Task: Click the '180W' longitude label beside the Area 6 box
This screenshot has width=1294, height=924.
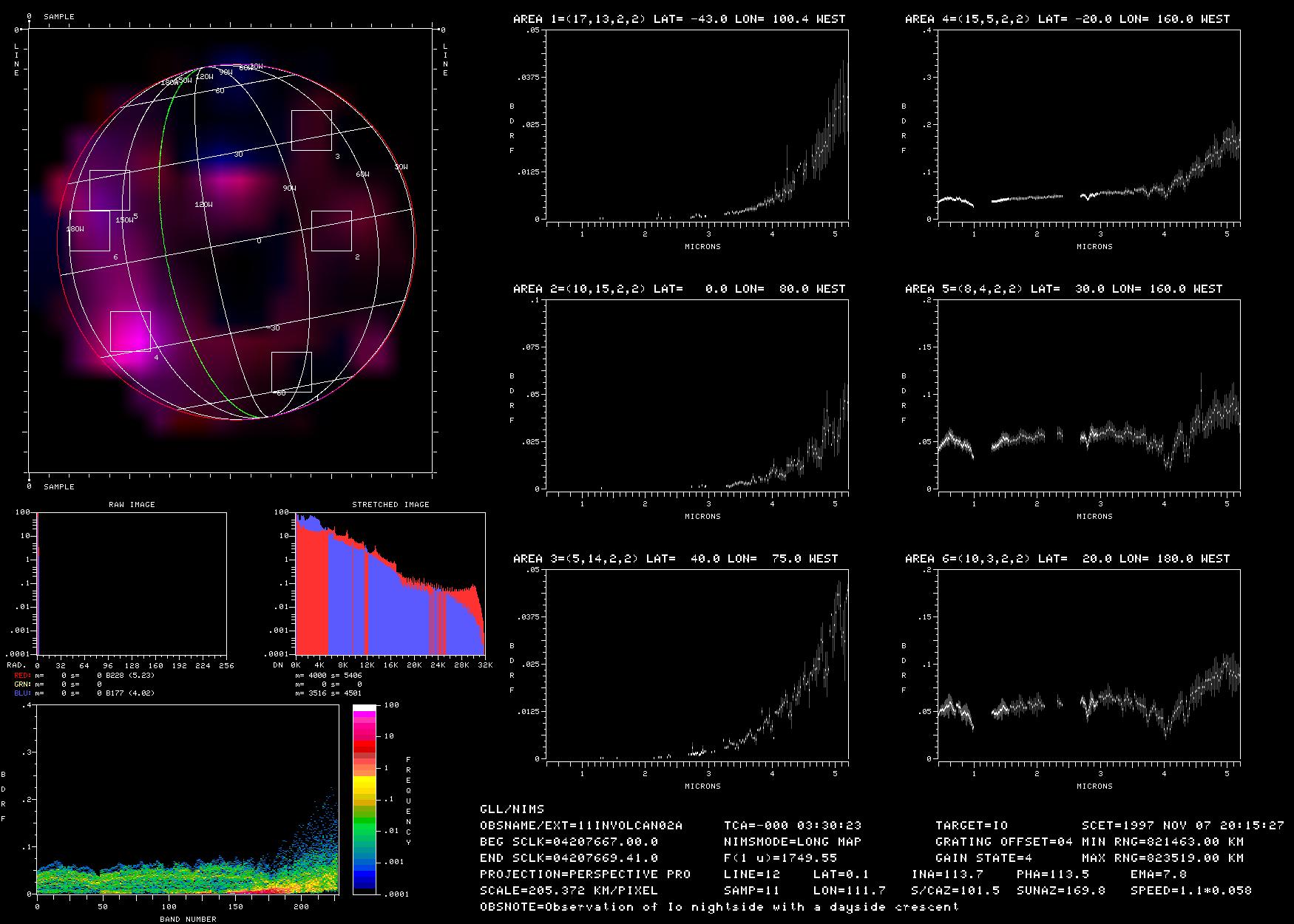Action: point(75,229)
